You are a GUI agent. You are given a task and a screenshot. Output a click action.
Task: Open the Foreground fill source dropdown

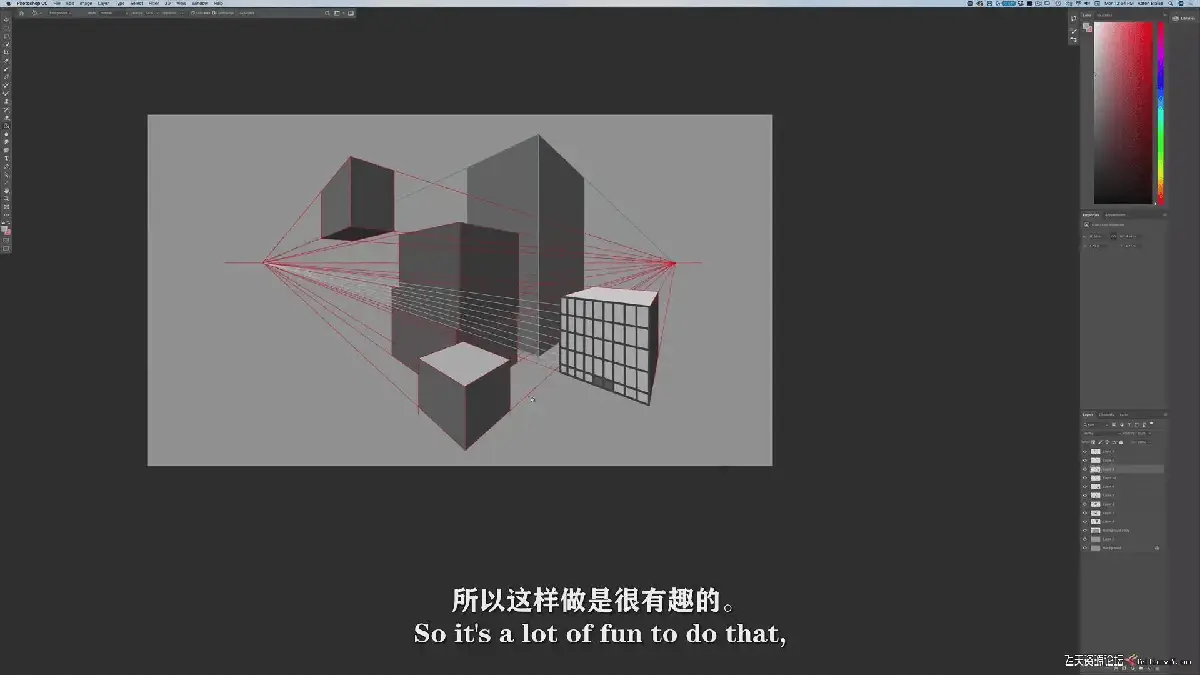click(60, 13)
